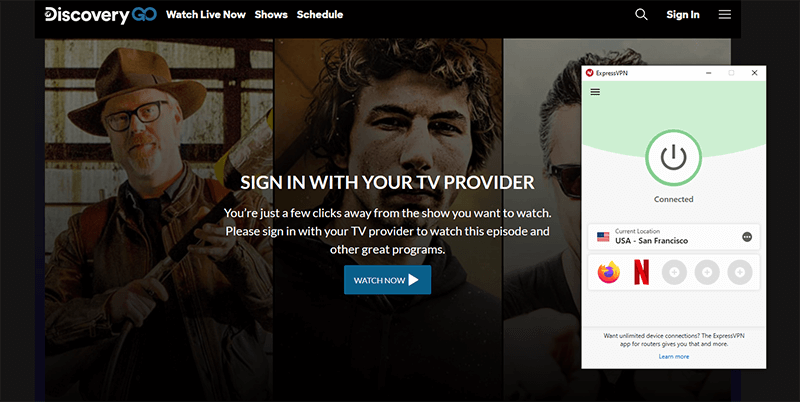Open the Discovery GO hamburger menu
Image resolution: width=800 pixels, height=402 pixels.
pos(724,15)
